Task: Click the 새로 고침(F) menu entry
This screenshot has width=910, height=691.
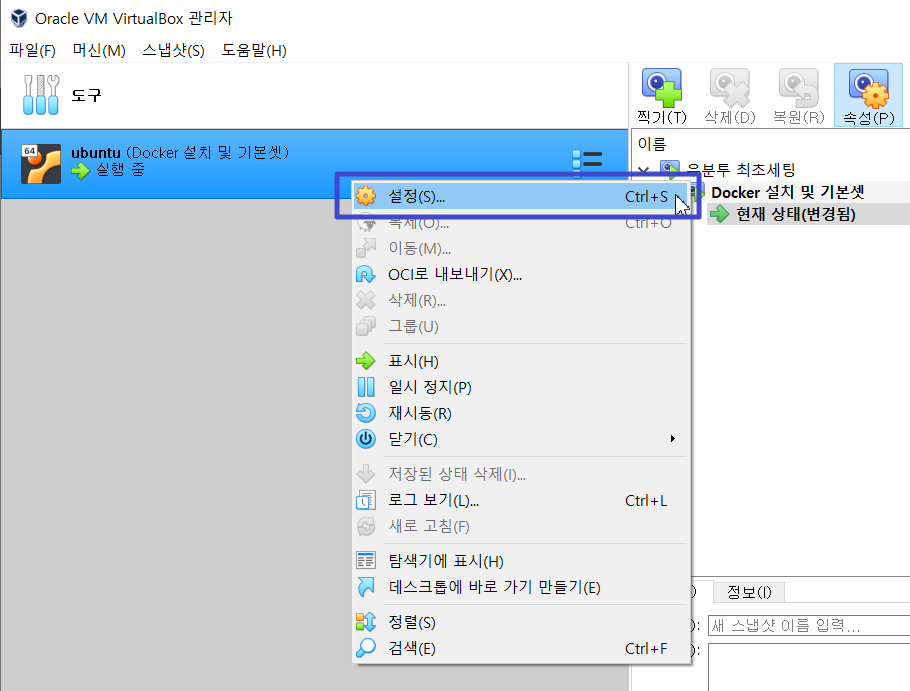Action: click(x=521, y=526)
